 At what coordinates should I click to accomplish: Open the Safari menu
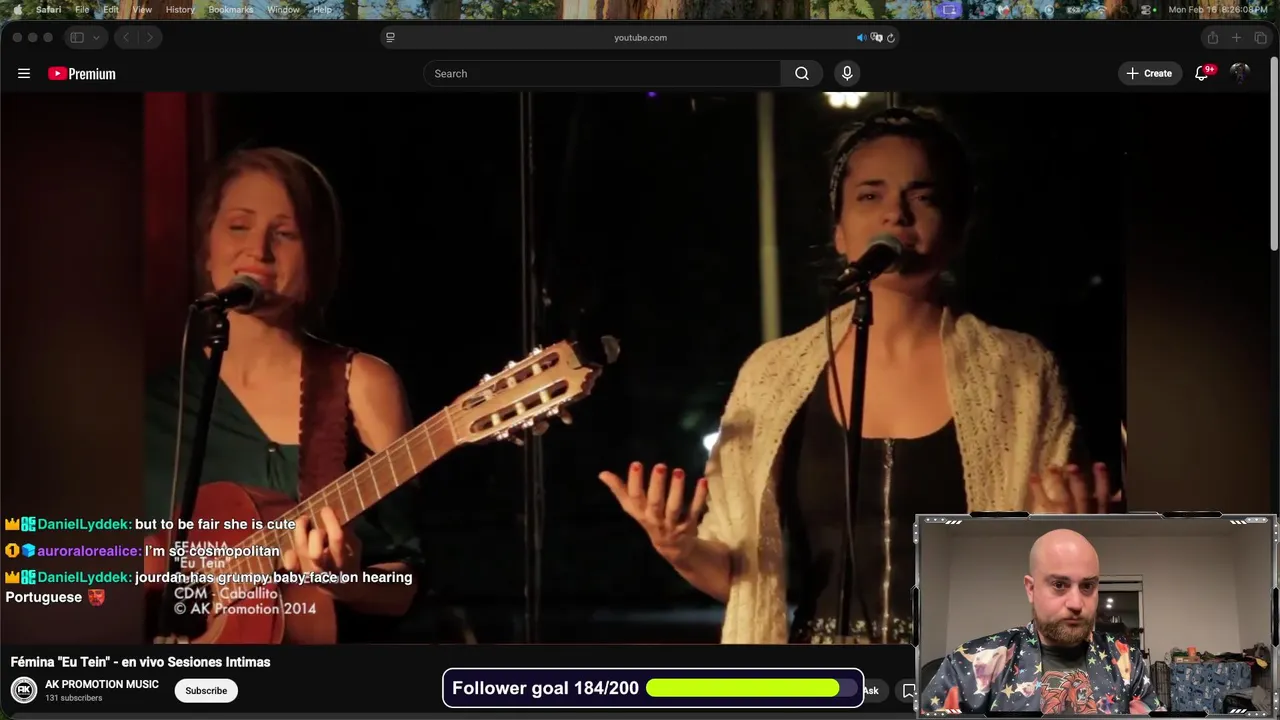48,9
